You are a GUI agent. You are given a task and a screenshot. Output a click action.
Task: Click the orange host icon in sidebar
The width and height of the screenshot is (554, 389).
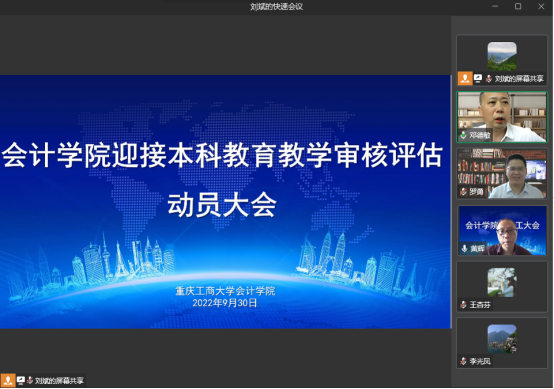tap(465, 78)
